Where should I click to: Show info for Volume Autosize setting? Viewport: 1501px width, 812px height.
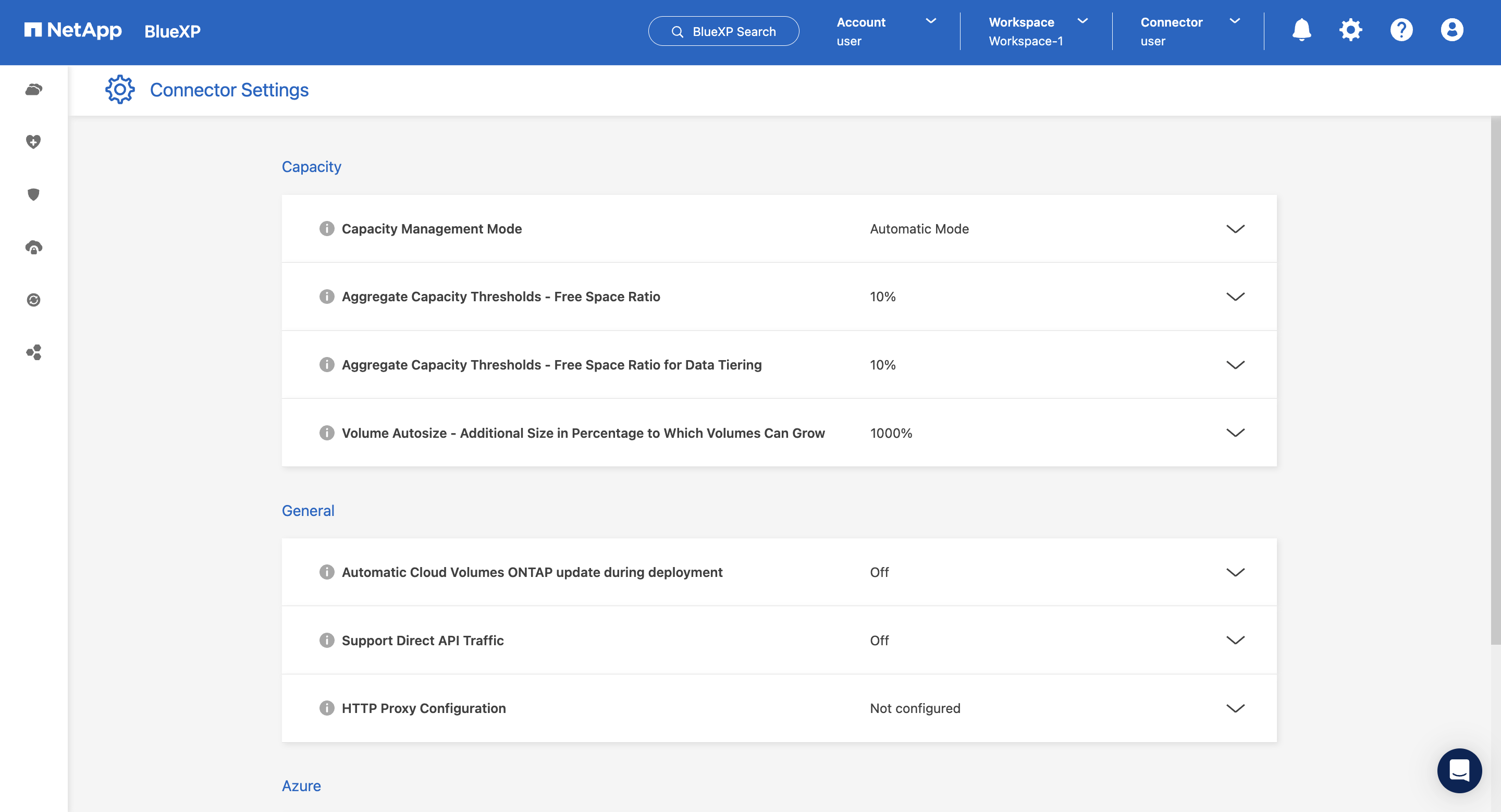[327, 433]
